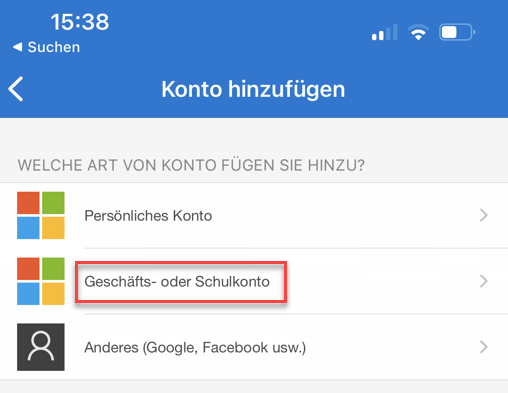The width and height of the screenshot is (508, 393).
Task: Tap the 15:38 clock in the status bar
Action: point(80,22)
